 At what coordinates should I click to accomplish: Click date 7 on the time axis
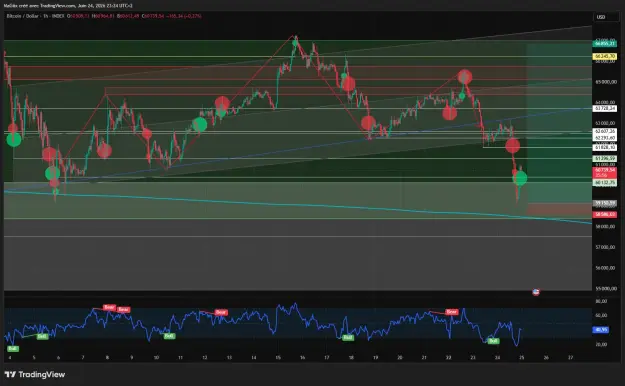[83, 358]
